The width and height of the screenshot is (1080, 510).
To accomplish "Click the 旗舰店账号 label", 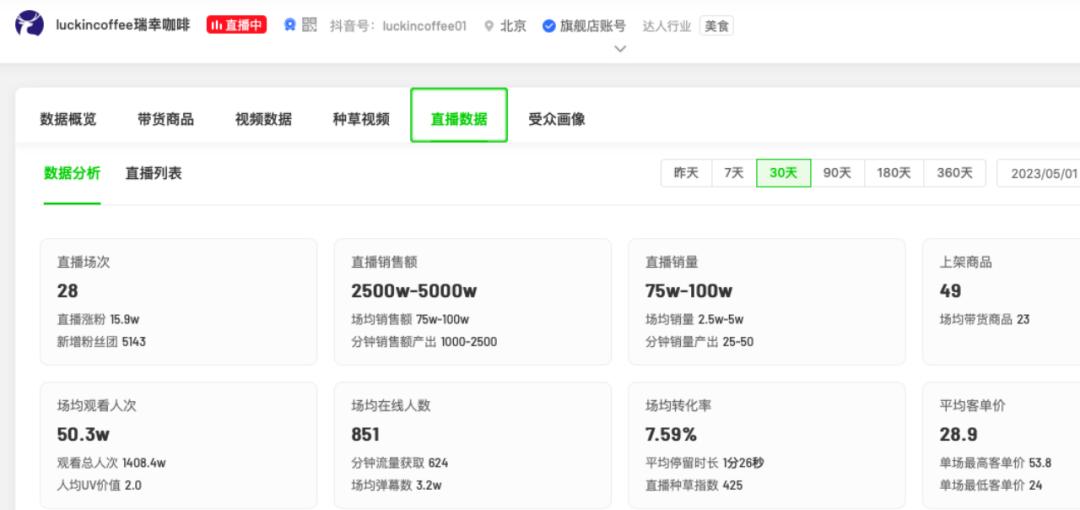I will tap(592, 26).
